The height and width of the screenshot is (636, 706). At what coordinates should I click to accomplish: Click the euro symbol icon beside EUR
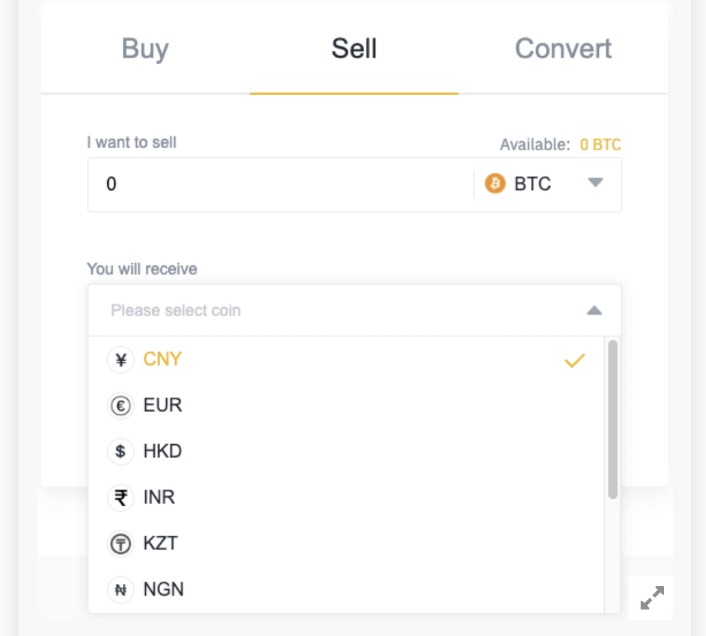pyautogui.click(x=120, y=406)
